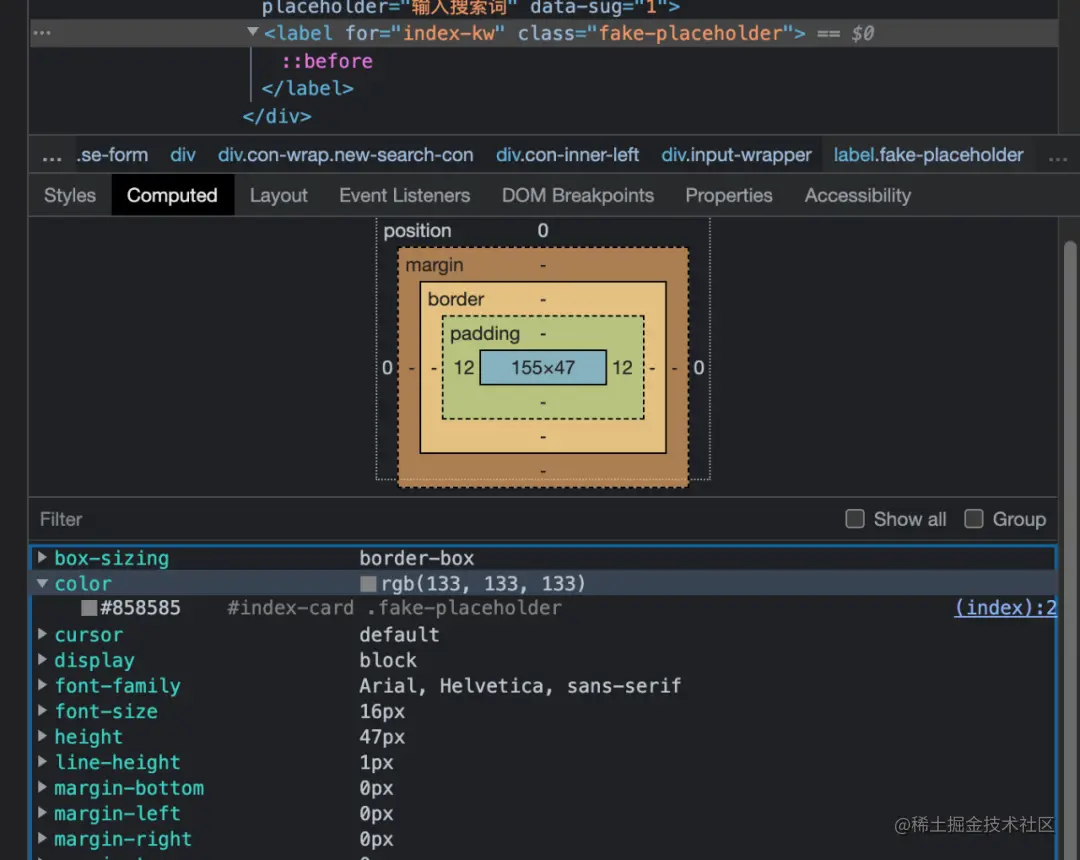This screenshot has height=860, width=1080.
Task: Open the Event Listeners tab
Action: click(x=404, y=196)
